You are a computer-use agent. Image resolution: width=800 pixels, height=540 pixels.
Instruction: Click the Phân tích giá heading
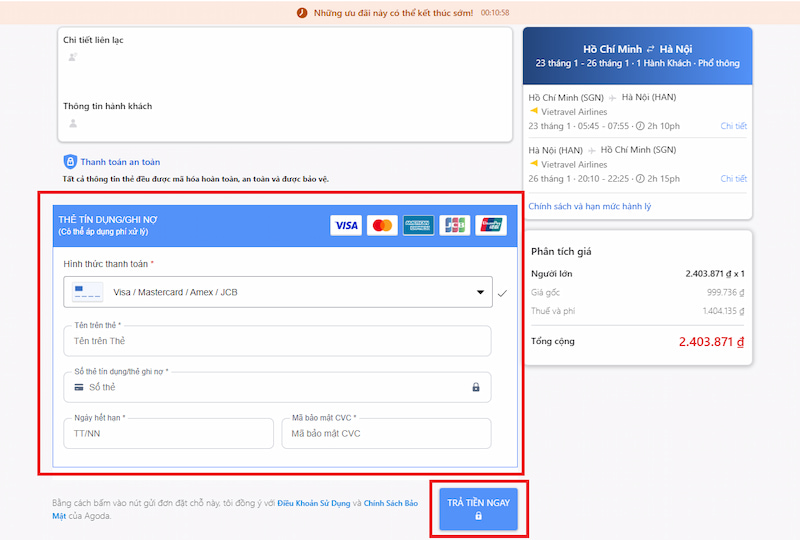561,251
